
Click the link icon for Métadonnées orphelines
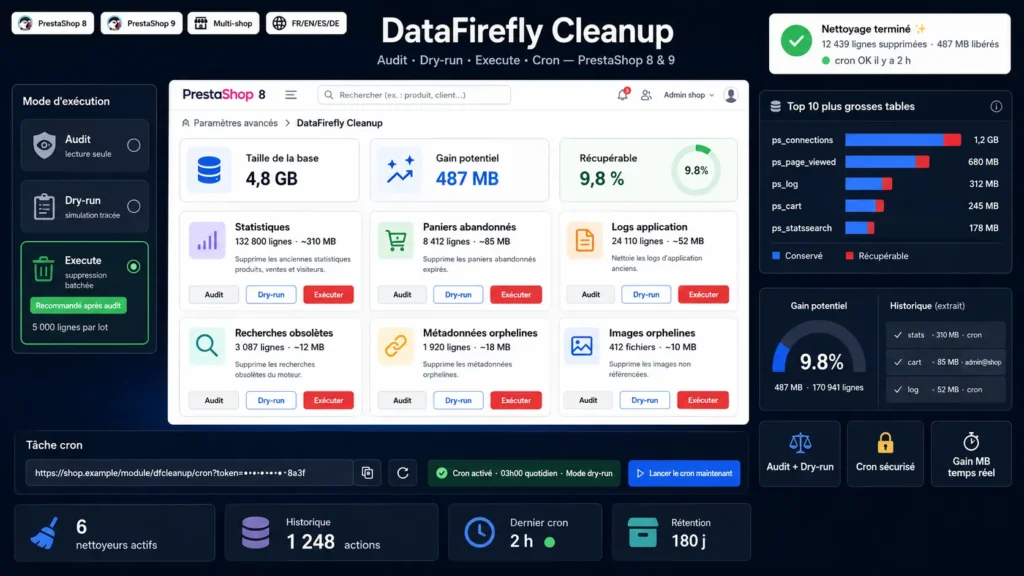[x=396, y=345]
